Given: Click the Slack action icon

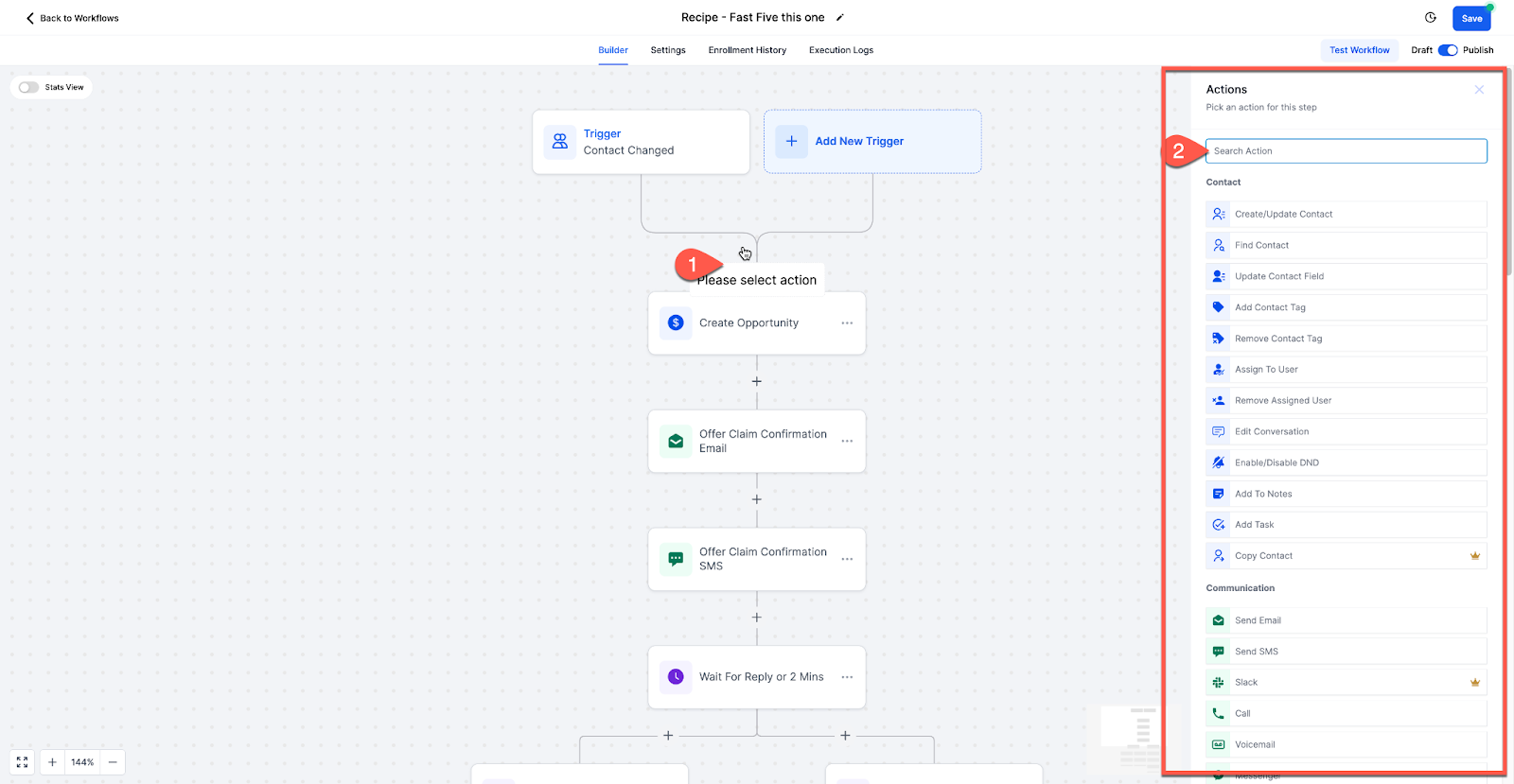Looking at the screenshot, I should [x=1219, y=682].
